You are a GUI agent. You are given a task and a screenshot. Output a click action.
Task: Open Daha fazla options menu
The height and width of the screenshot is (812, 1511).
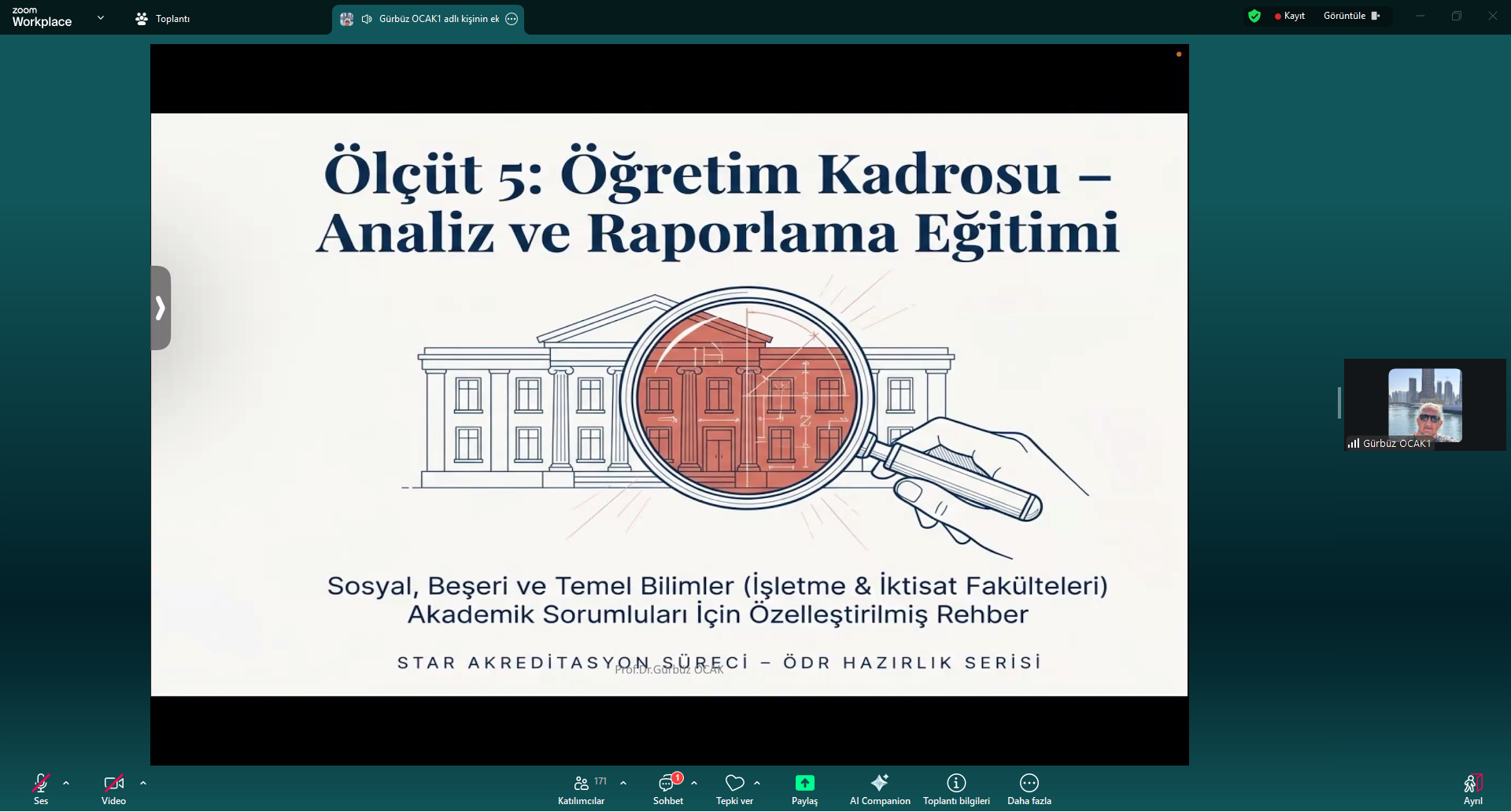pos(1029,788)
